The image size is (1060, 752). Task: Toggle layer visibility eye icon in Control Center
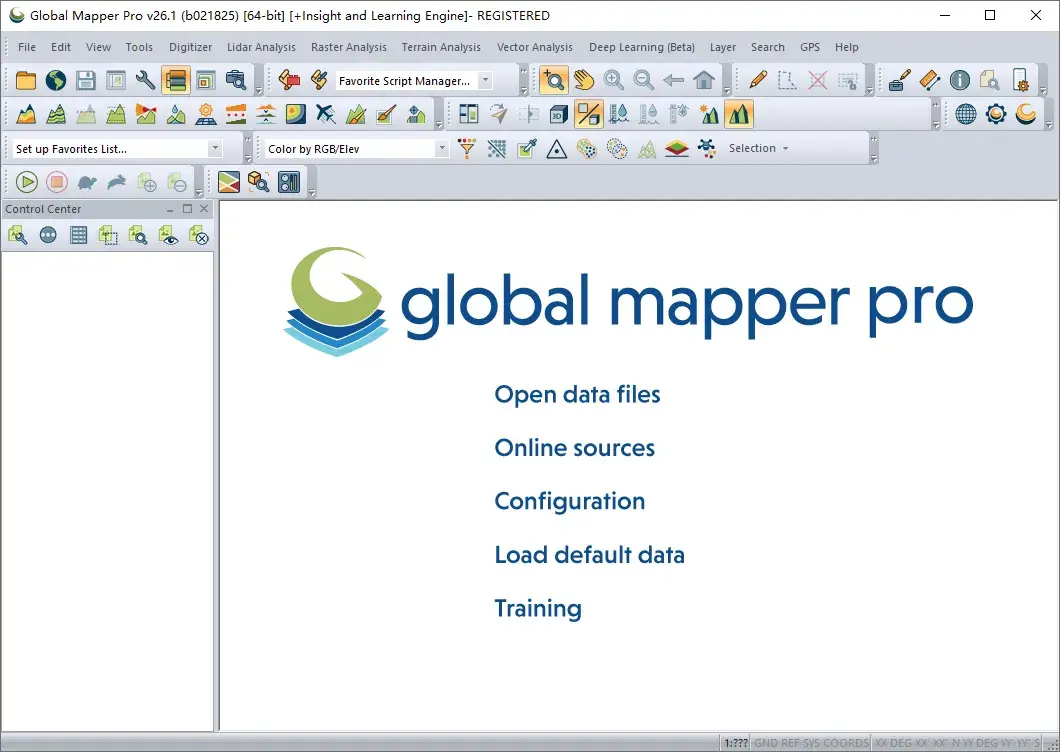coord(169,234)
